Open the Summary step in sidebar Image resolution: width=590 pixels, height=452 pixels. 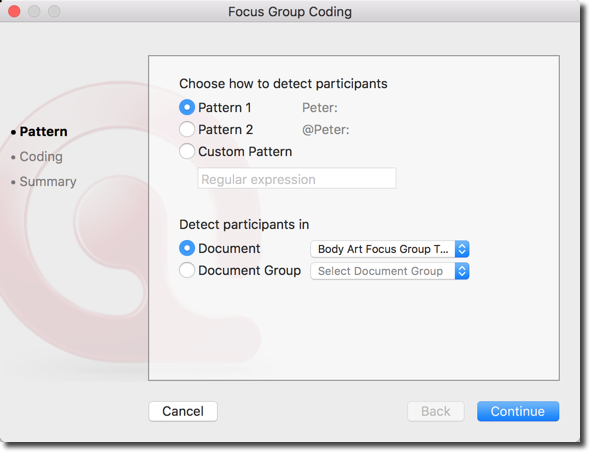tap(48, 181)
